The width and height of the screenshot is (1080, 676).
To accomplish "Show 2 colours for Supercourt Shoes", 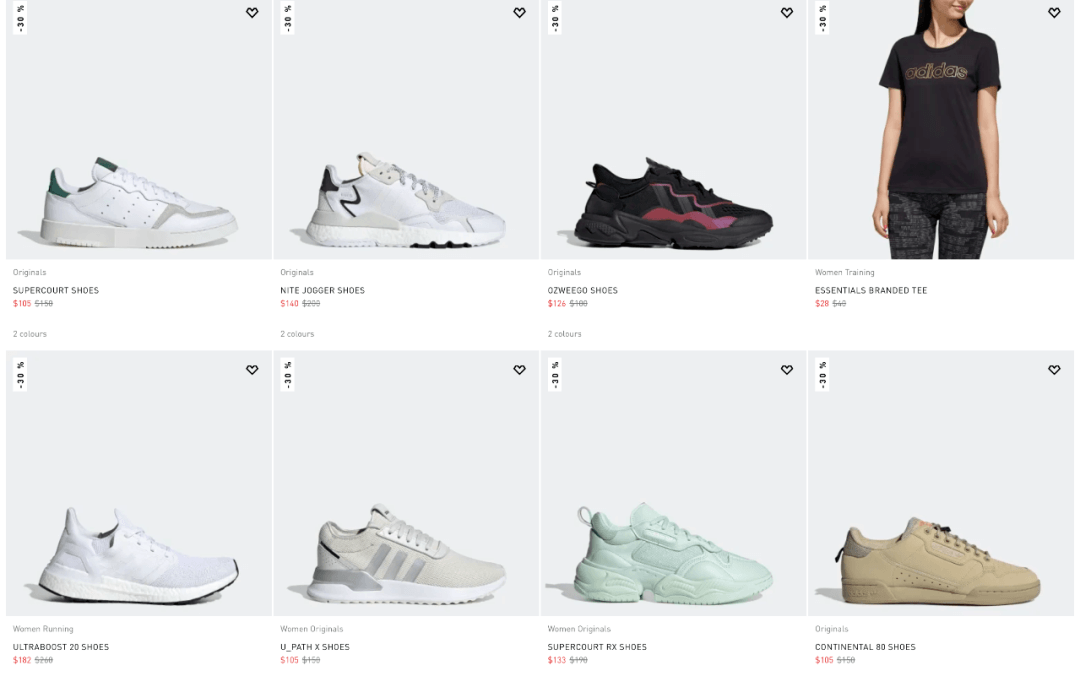I will (x=30, y=334).
